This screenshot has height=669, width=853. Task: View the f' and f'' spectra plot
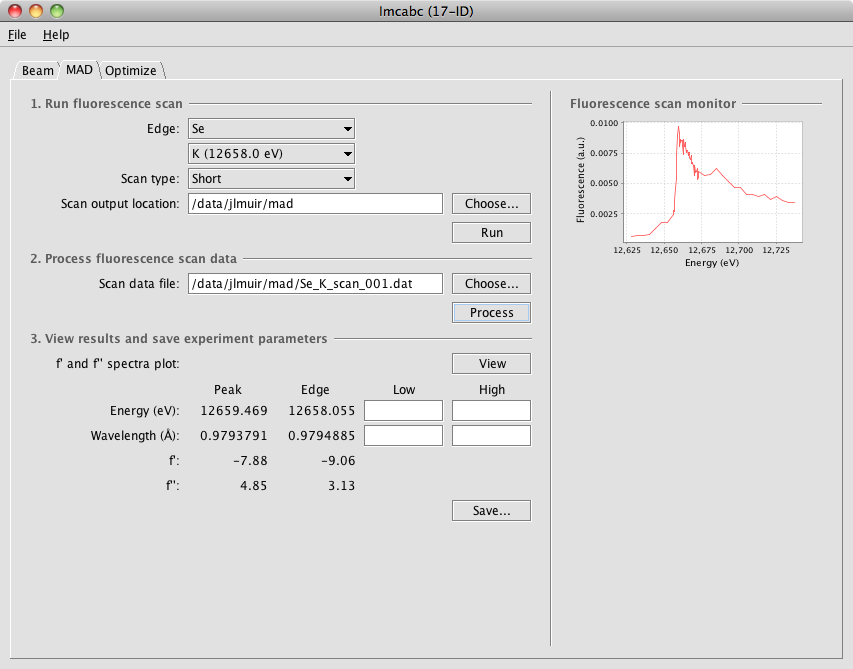tap(491, 364)
